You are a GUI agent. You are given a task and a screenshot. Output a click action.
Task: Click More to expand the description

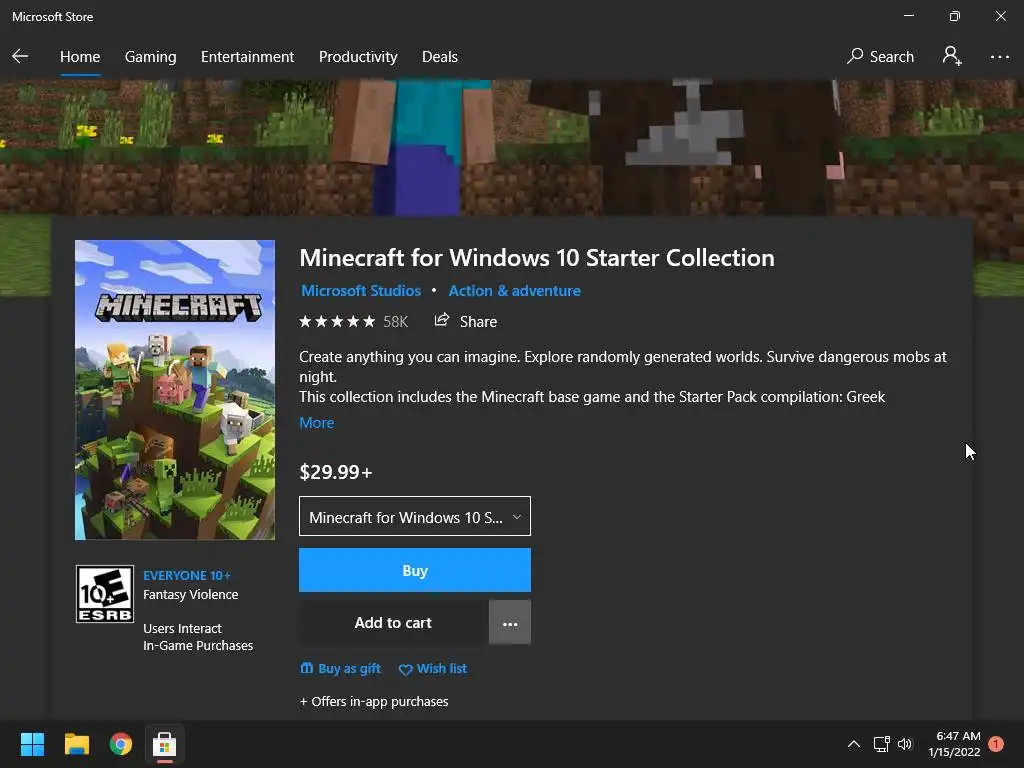pyautogui.click(x=316, y=423)
